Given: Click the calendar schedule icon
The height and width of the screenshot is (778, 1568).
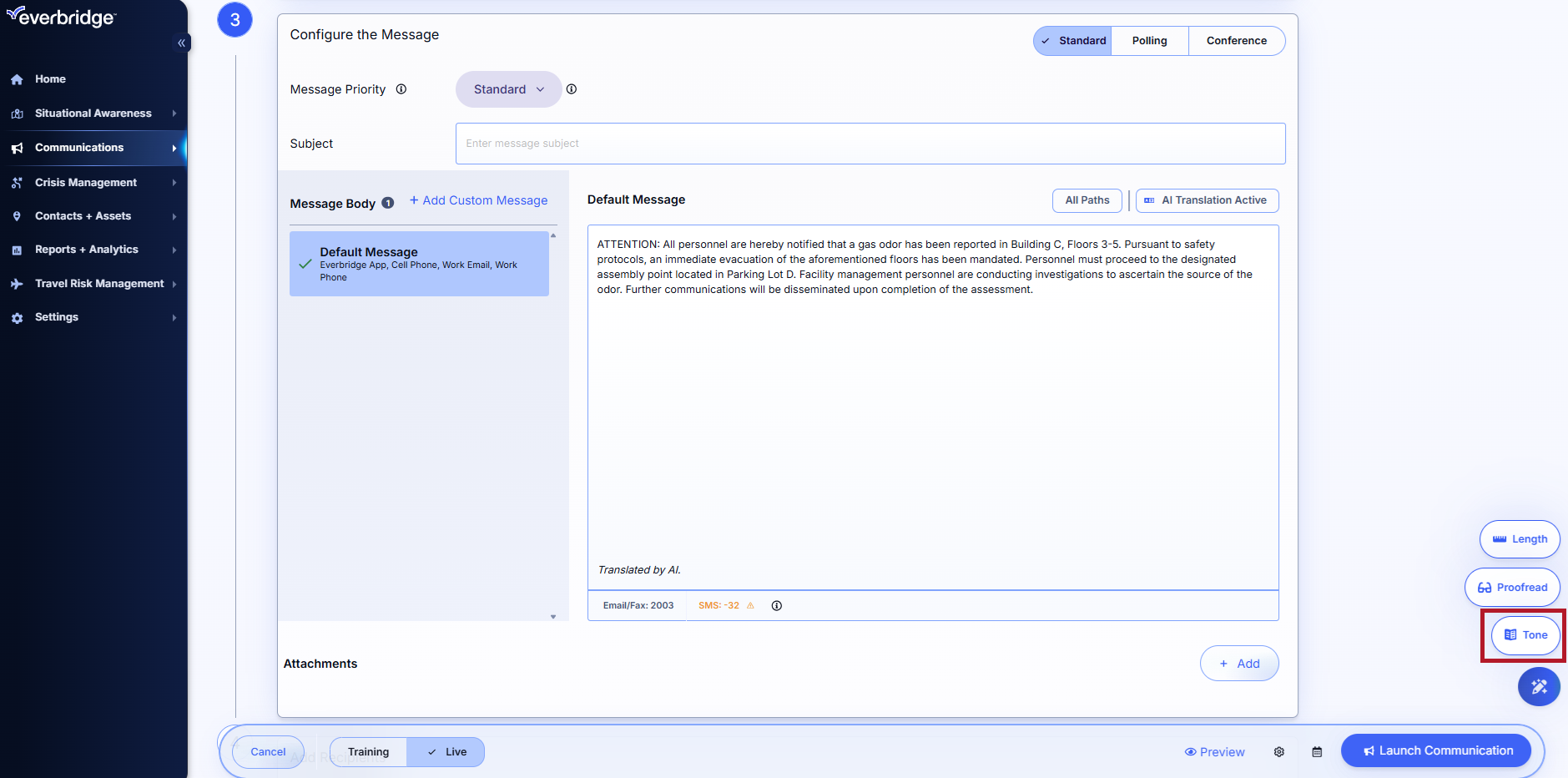Looking at the screenshot, I should tap(1317, 752).
